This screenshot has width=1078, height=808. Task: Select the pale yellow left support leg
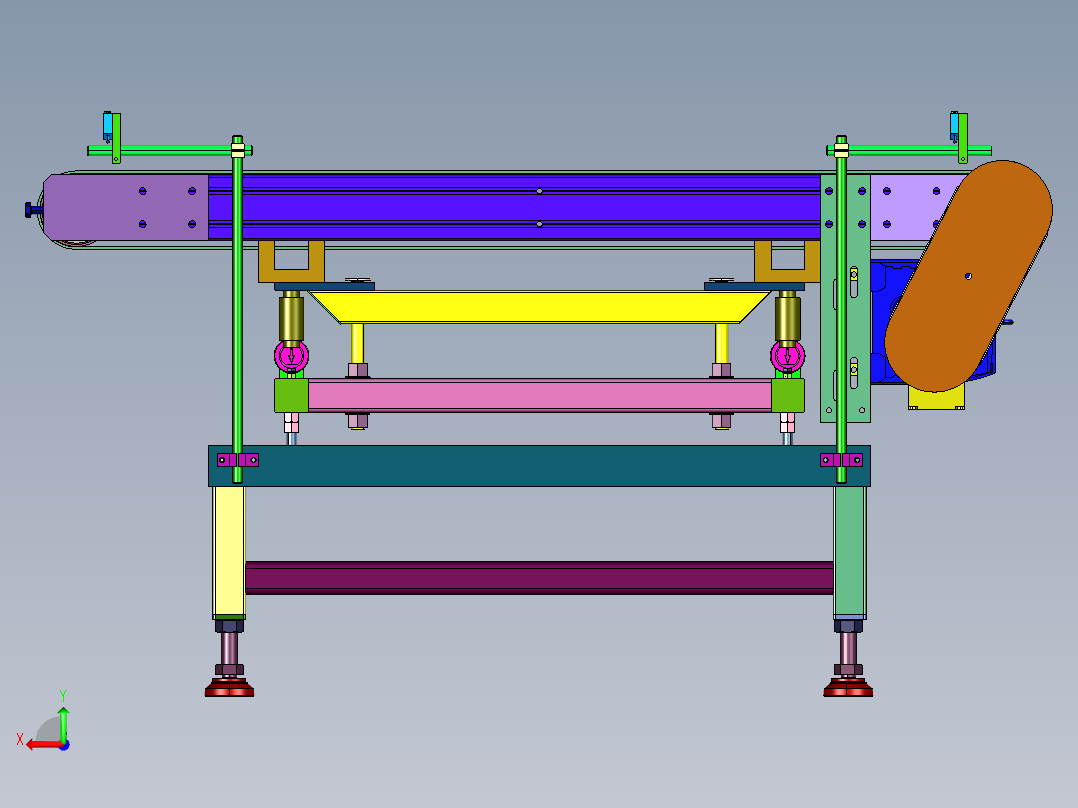[x=228, y=550]
